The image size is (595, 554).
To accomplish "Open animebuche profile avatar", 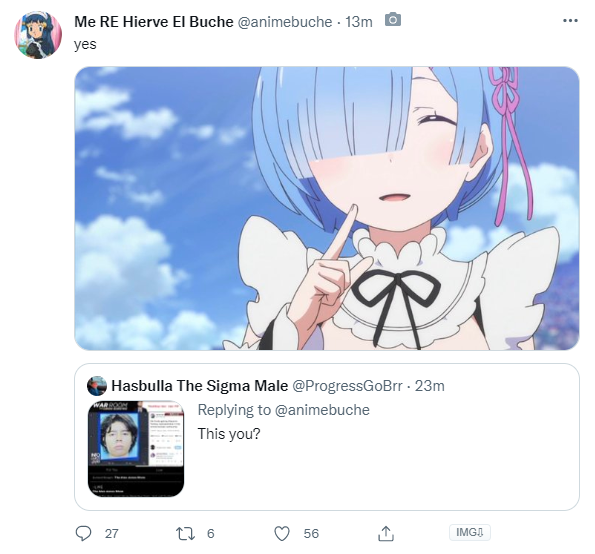I will pyautogui.click(x=38, y=35).
